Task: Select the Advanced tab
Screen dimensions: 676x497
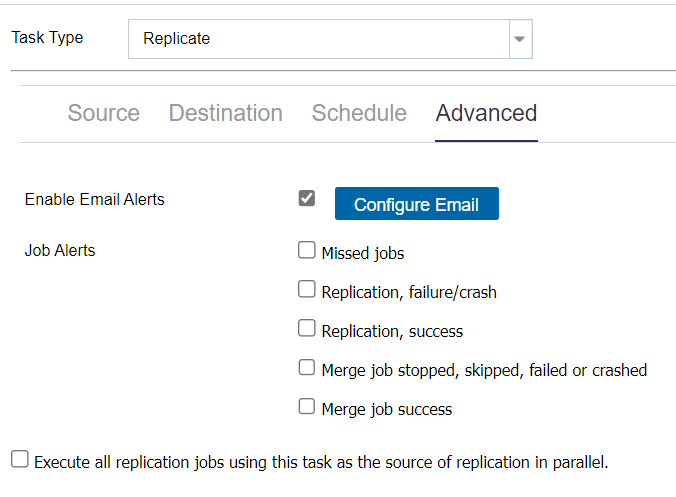Action: (x=486, y=113)
